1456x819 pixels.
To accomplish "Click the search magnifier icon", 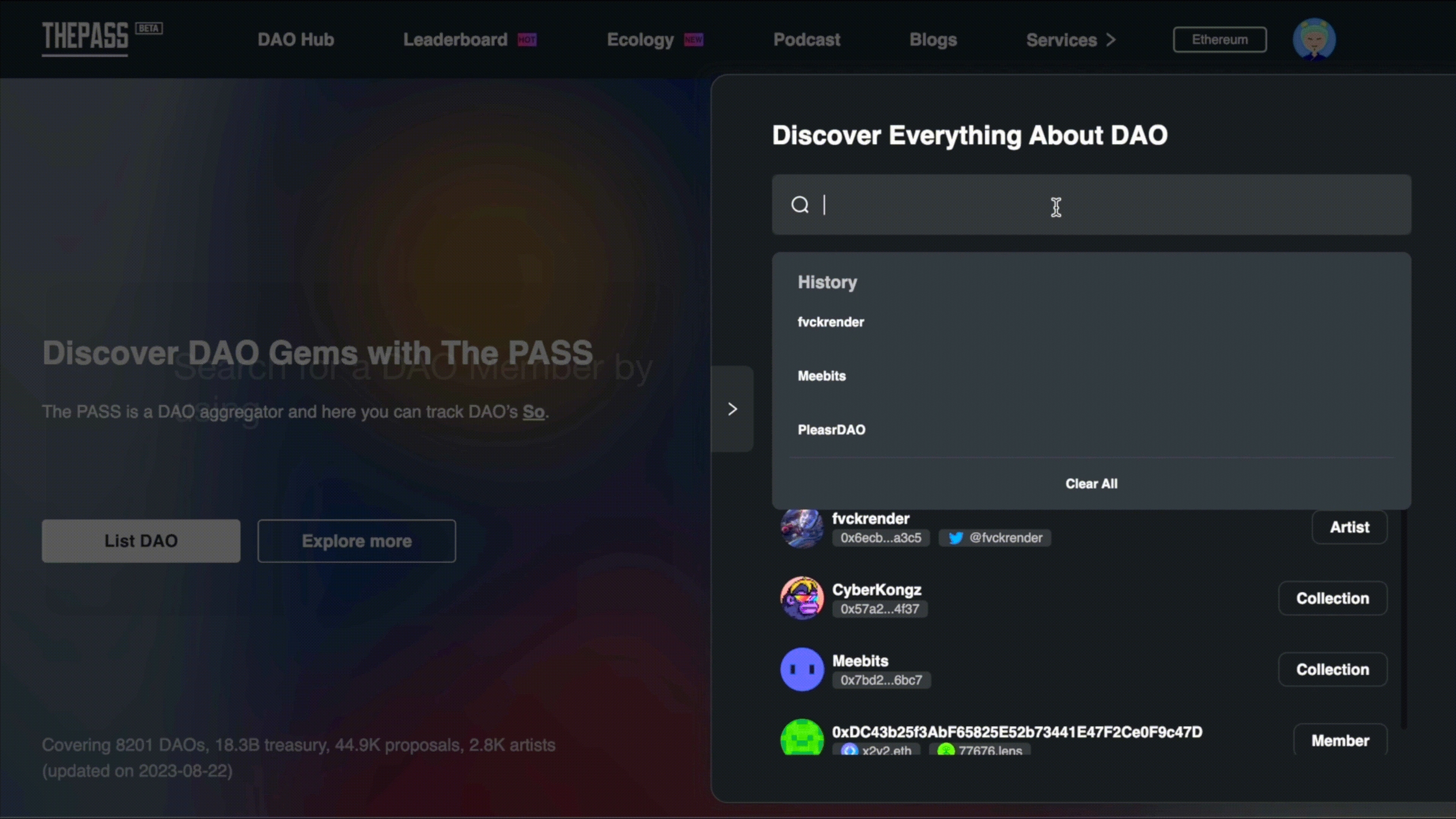I will point(799,205).
